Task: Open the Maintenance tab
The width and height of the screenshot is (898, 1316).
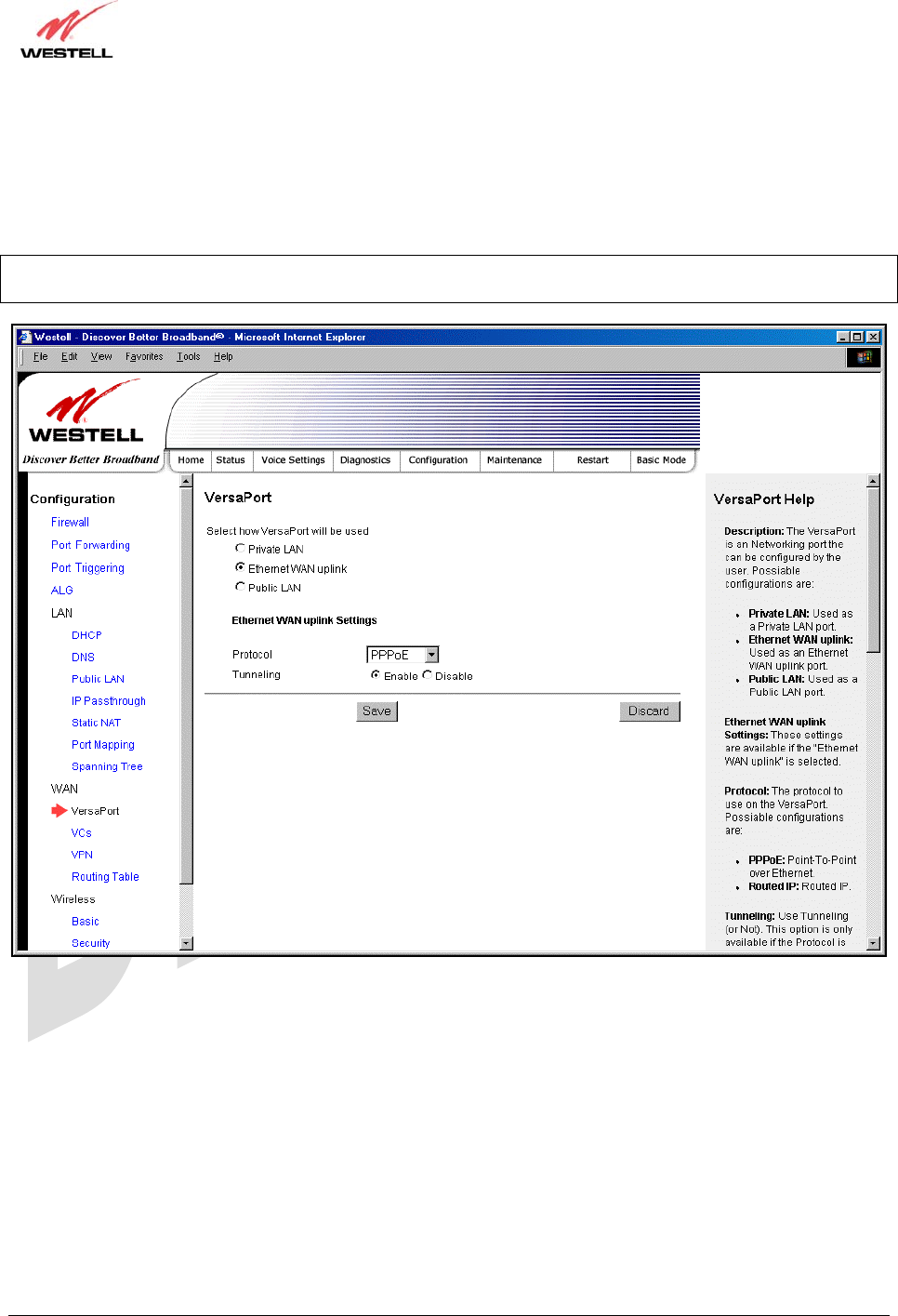Action: coord(514,460)
